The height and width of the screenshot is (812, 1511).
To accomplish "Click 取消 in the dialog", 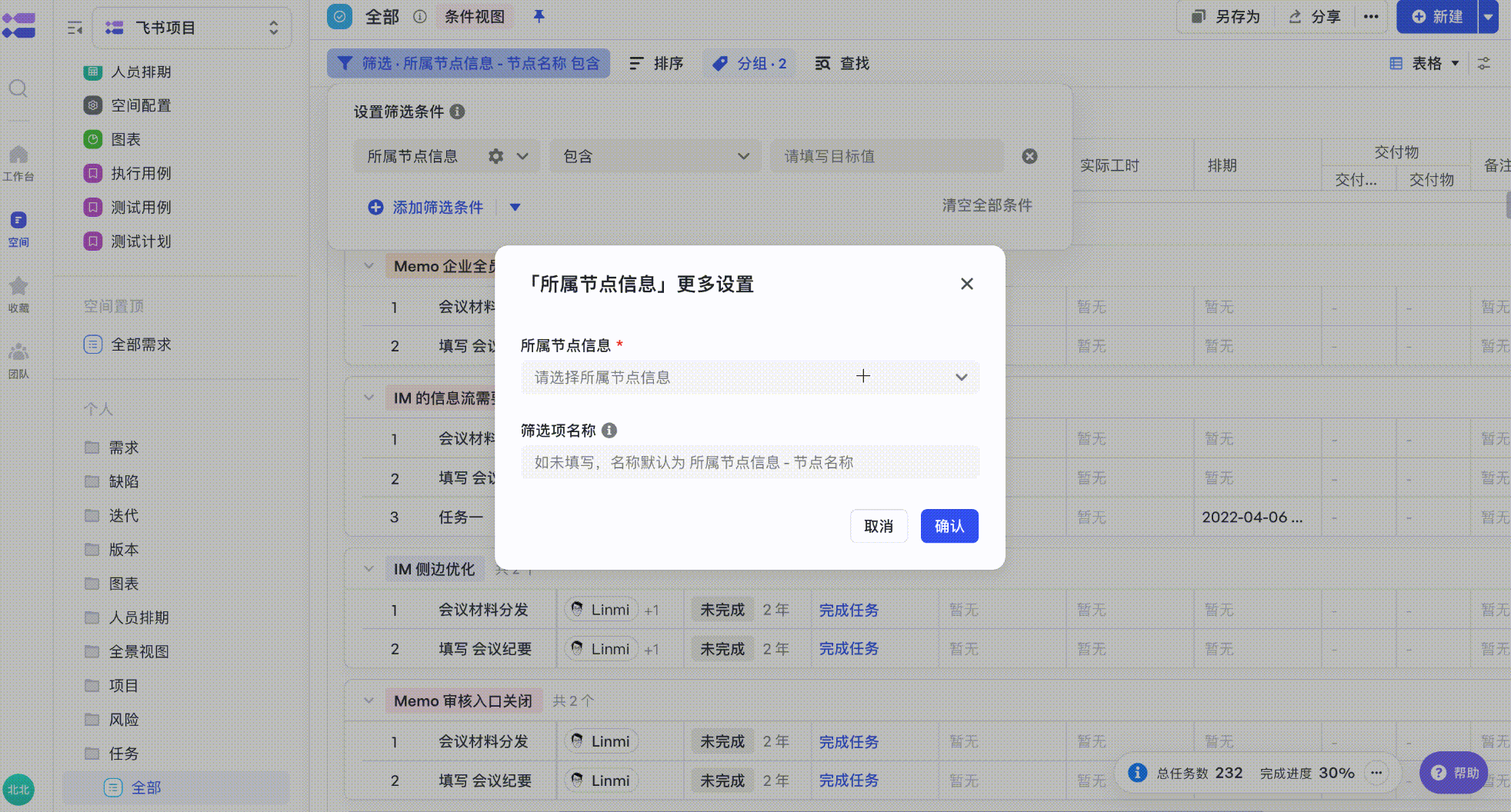I will 879,526.
